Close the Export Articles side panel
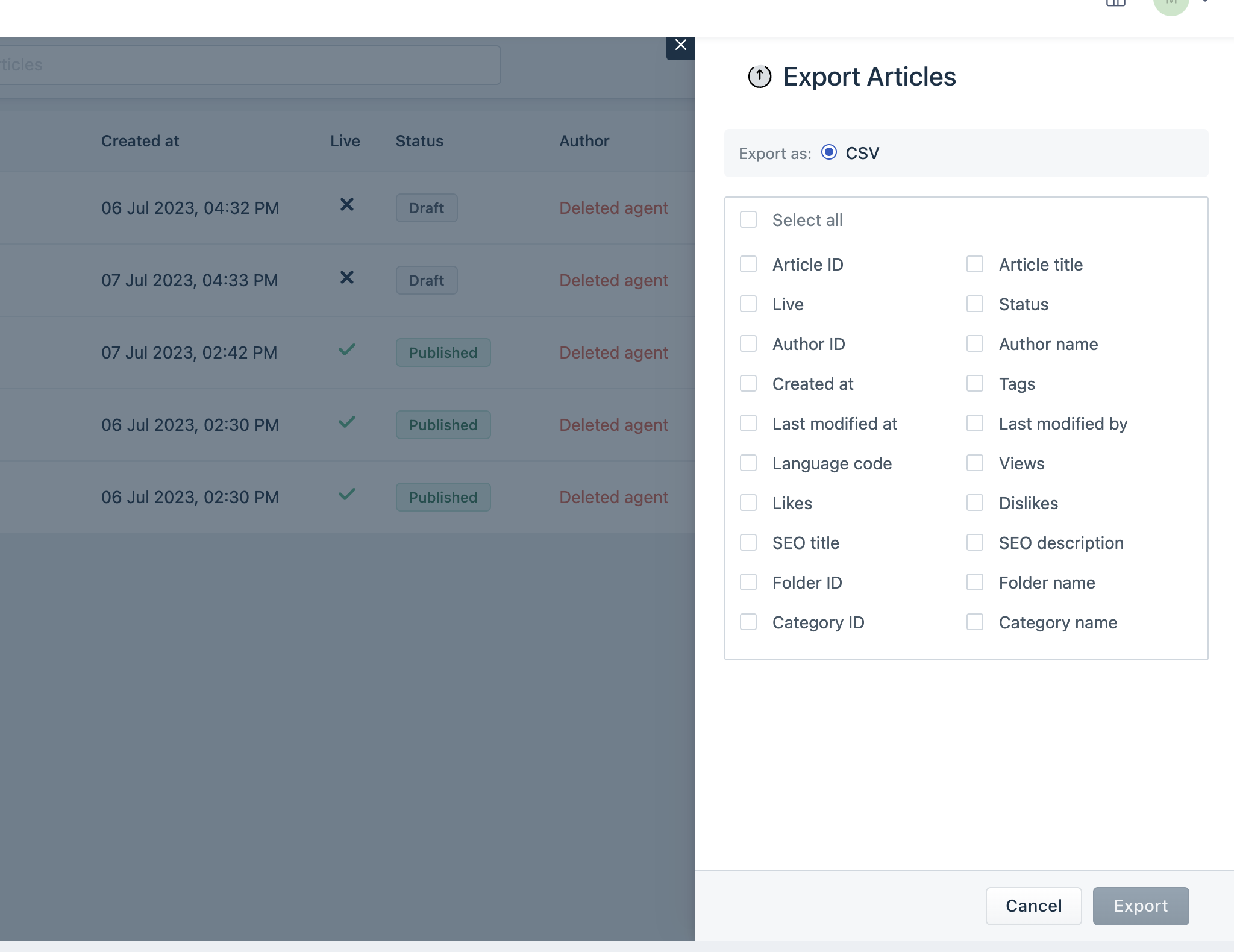The image size is (1234, 952). tap(680, 46)
